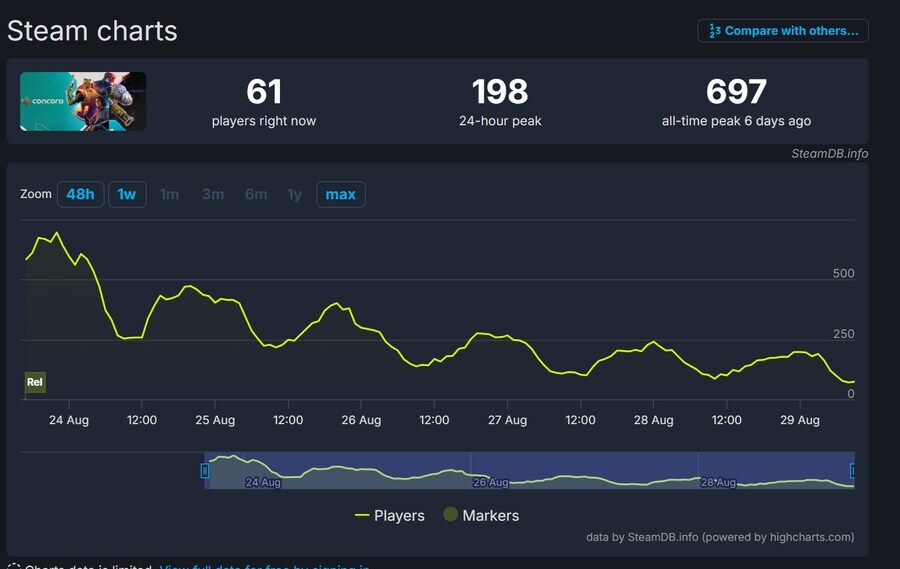Open the View full data by signing in link

point(265,566)
